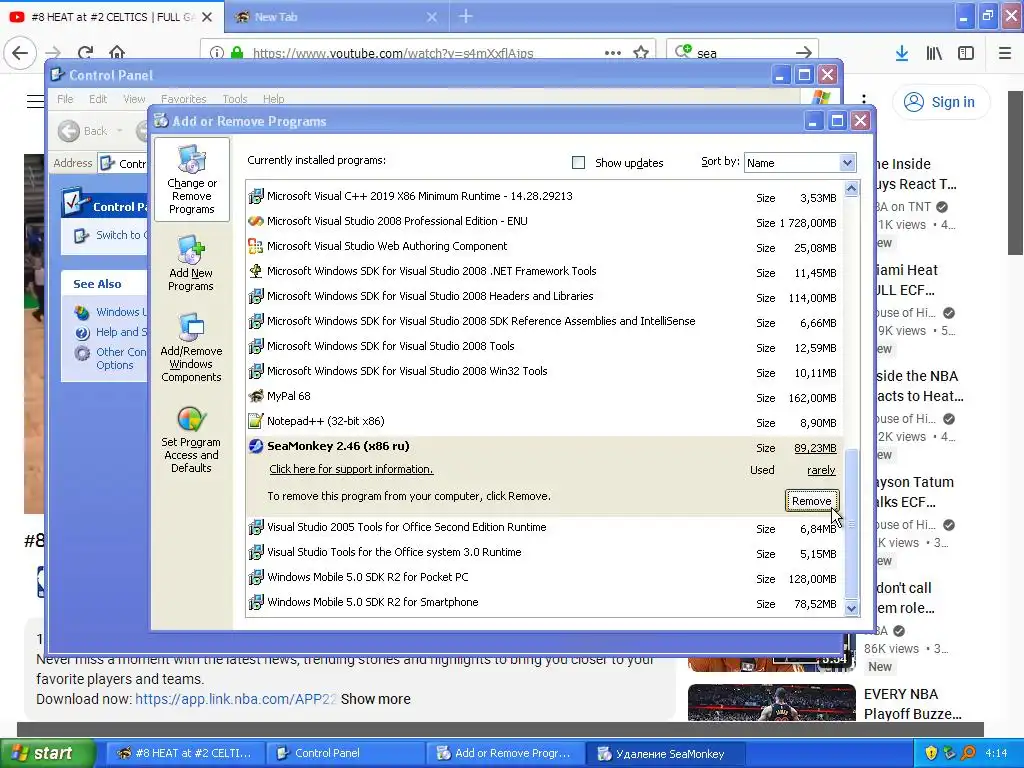Open Add/Remove Windows Components
Viewport: 1024px width, 768px height.
pyautogui.click(x=191, y=347)
